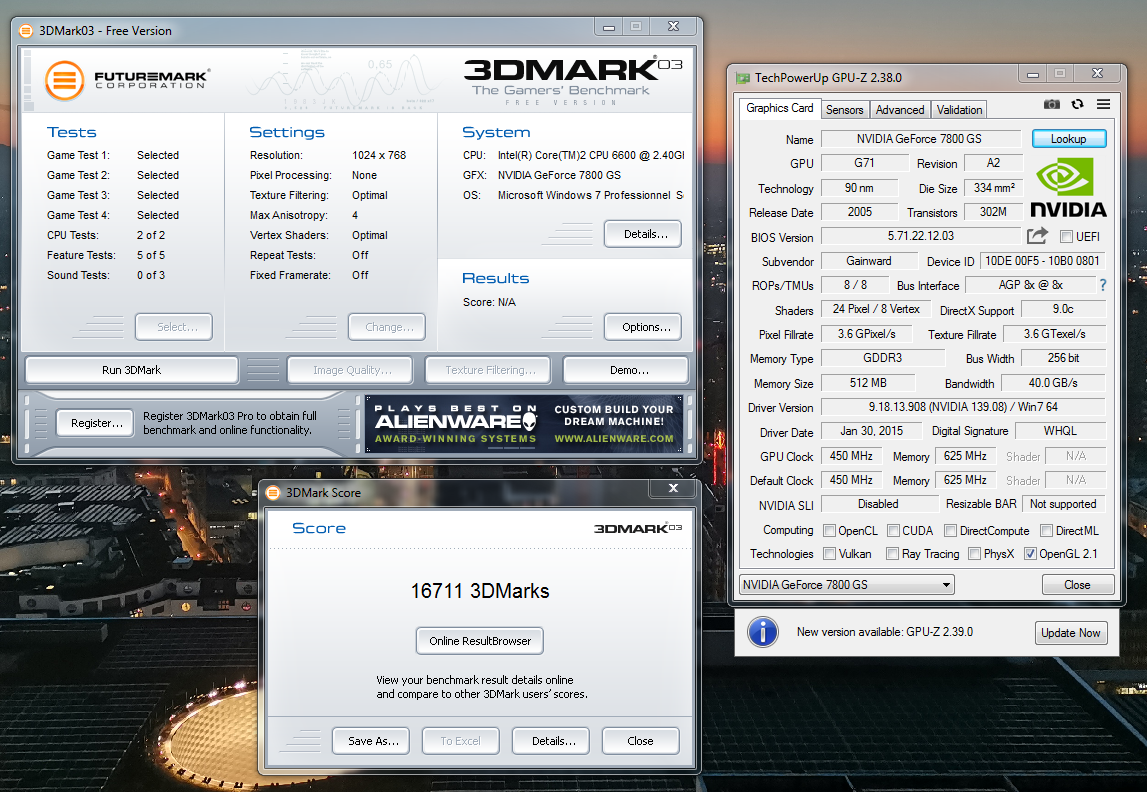Click the Run 3DMark button
The image size is (1147, 792).
tap(132, 370)
